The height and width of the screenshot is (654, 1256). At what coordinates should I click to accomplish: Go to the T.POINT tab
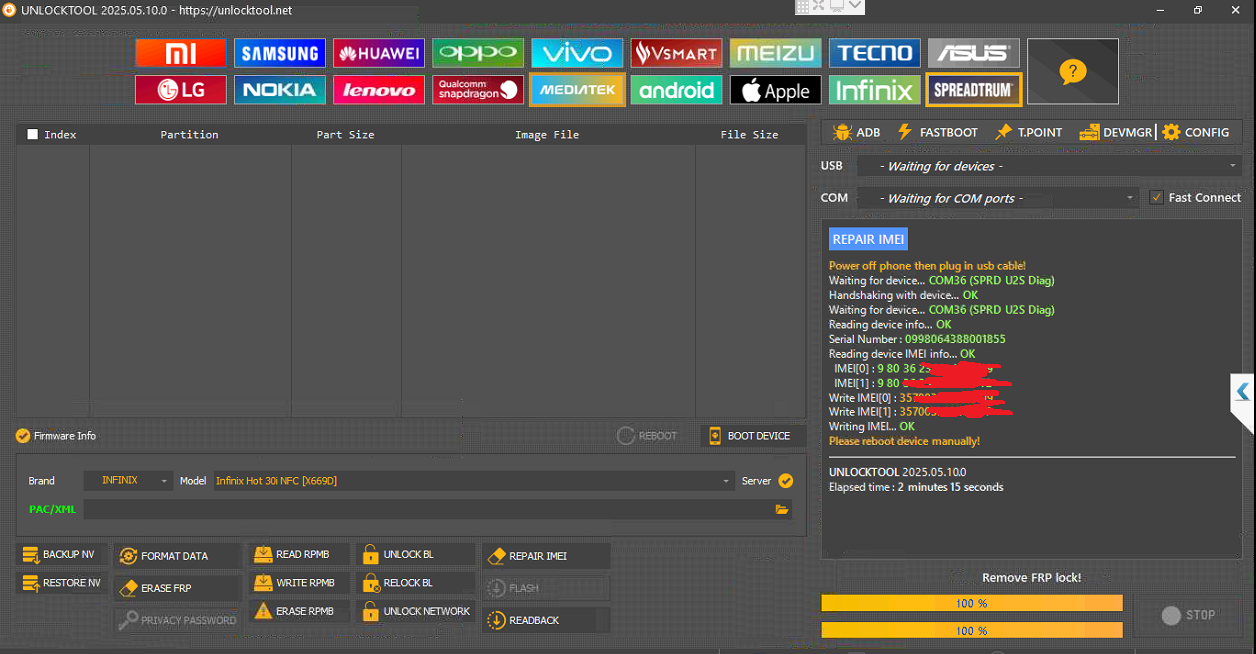[x=1028, y=132]
